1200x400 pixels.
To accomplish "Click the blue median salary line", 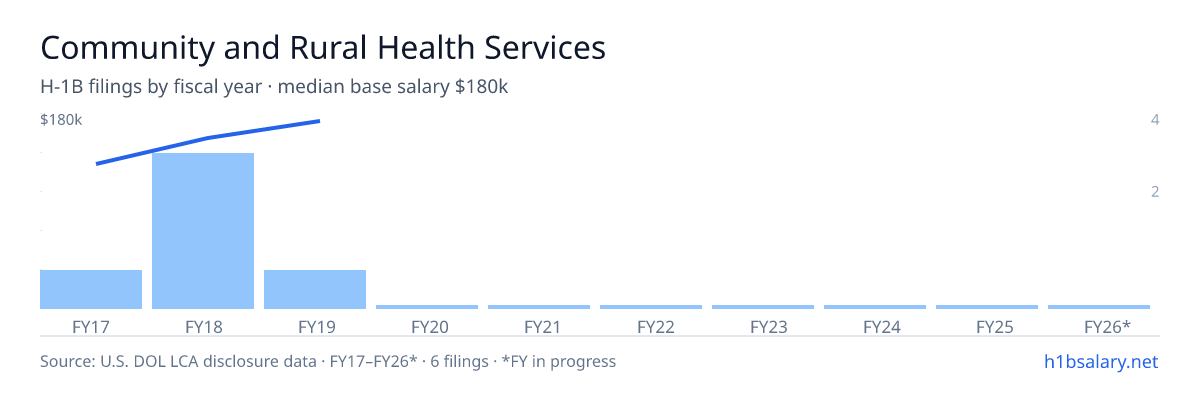I will pyautogui.click(x=208, y=138).
